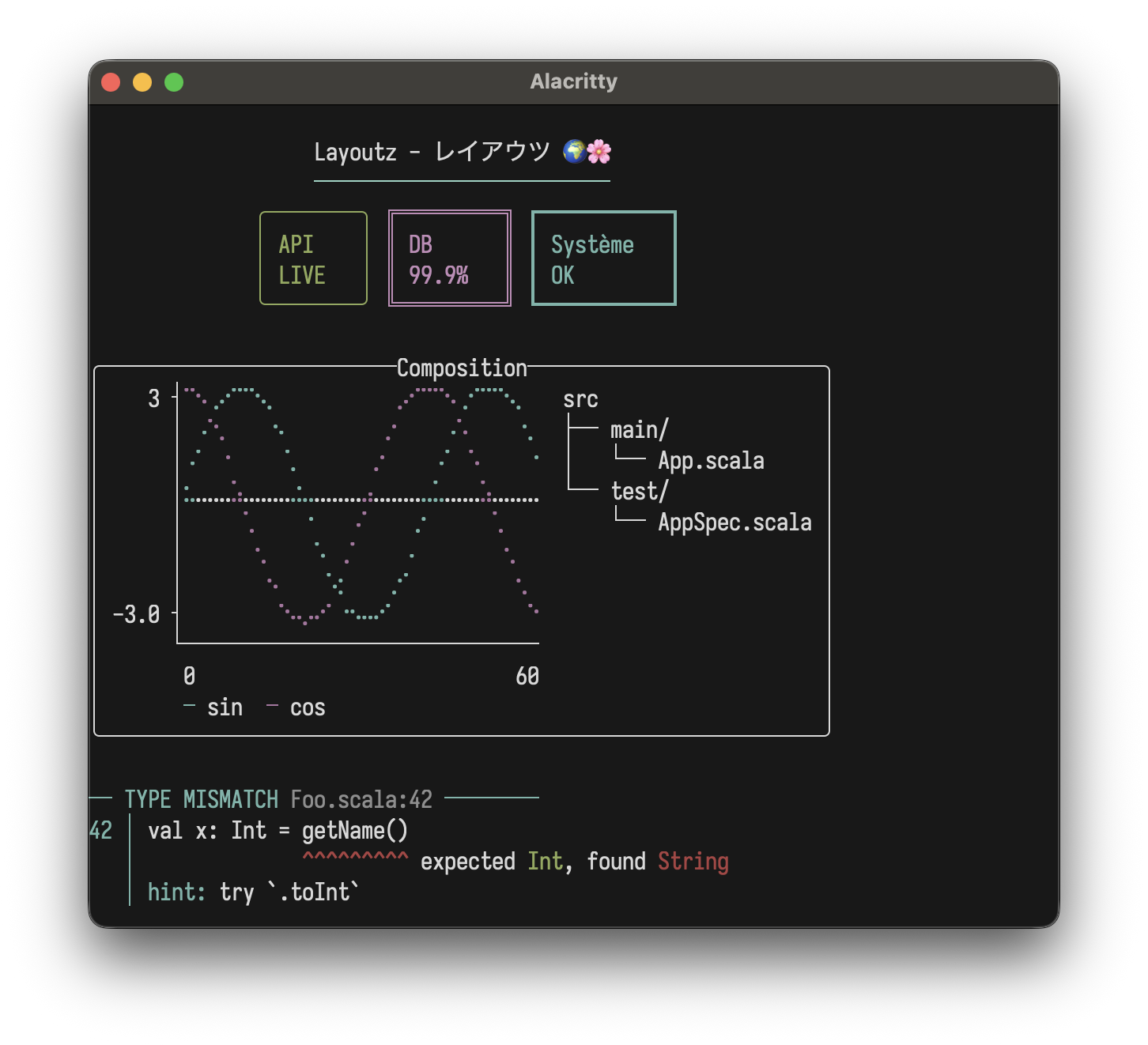The height and width of the screenshot is (1045, 1148).
Task: Click the TYPE MISMATCH error heading
Action: point(201,799)
